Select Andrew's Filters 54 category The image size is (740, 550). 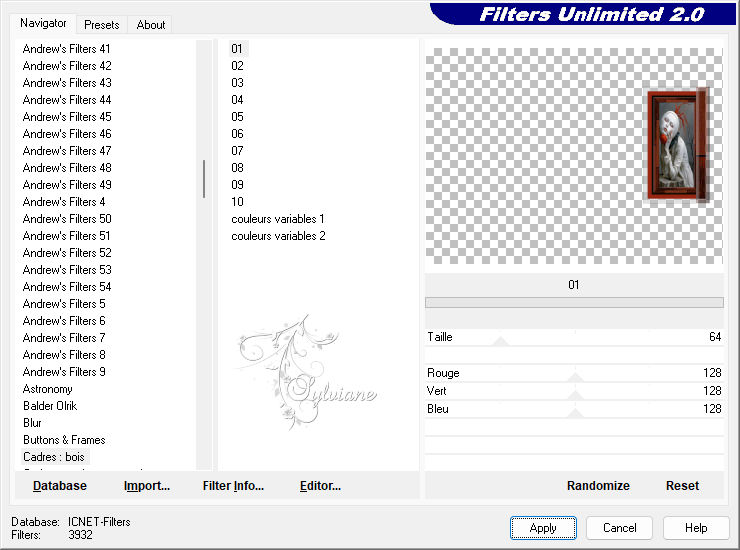pyautogui.click(x=67, y=287)
